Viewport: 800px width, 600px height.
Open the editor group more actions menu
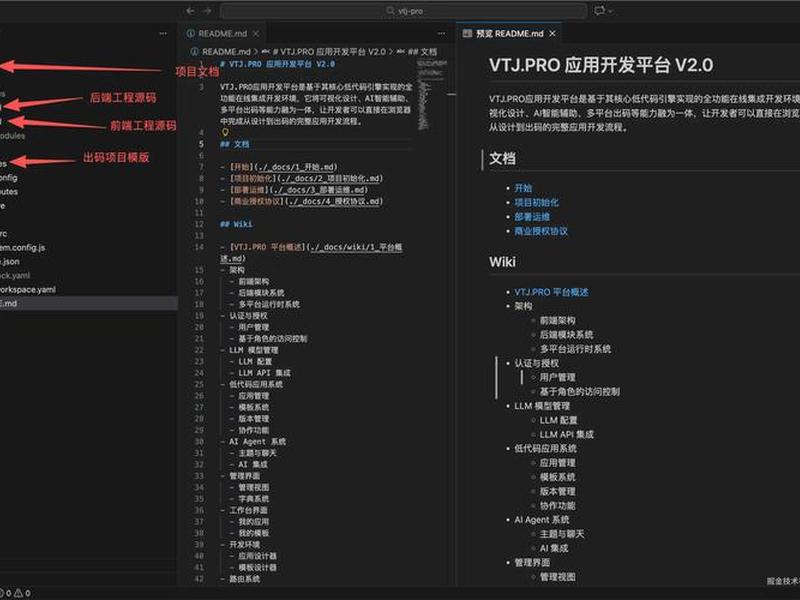441,34
